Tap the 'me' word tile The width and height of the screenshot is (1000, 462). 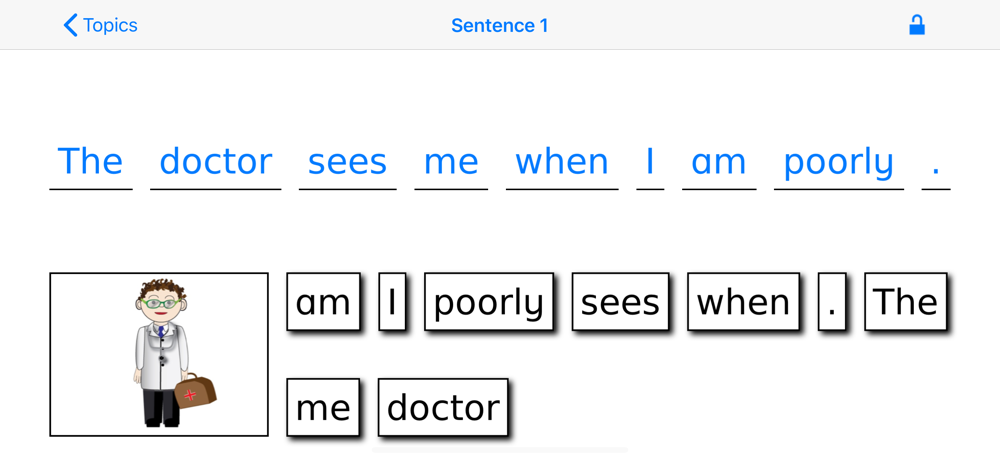[323, 407]
